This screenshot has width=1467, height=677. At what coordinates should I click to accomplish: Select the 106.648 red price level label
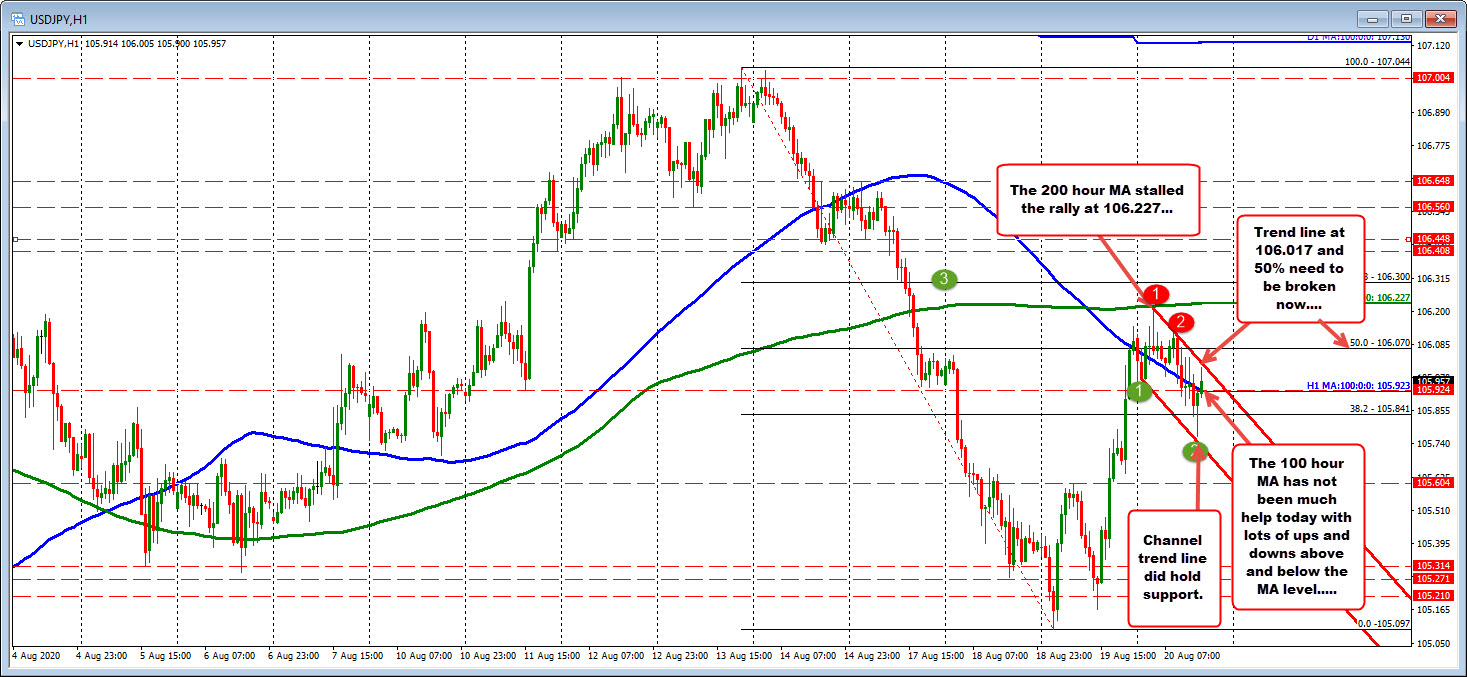(1433, 181)
